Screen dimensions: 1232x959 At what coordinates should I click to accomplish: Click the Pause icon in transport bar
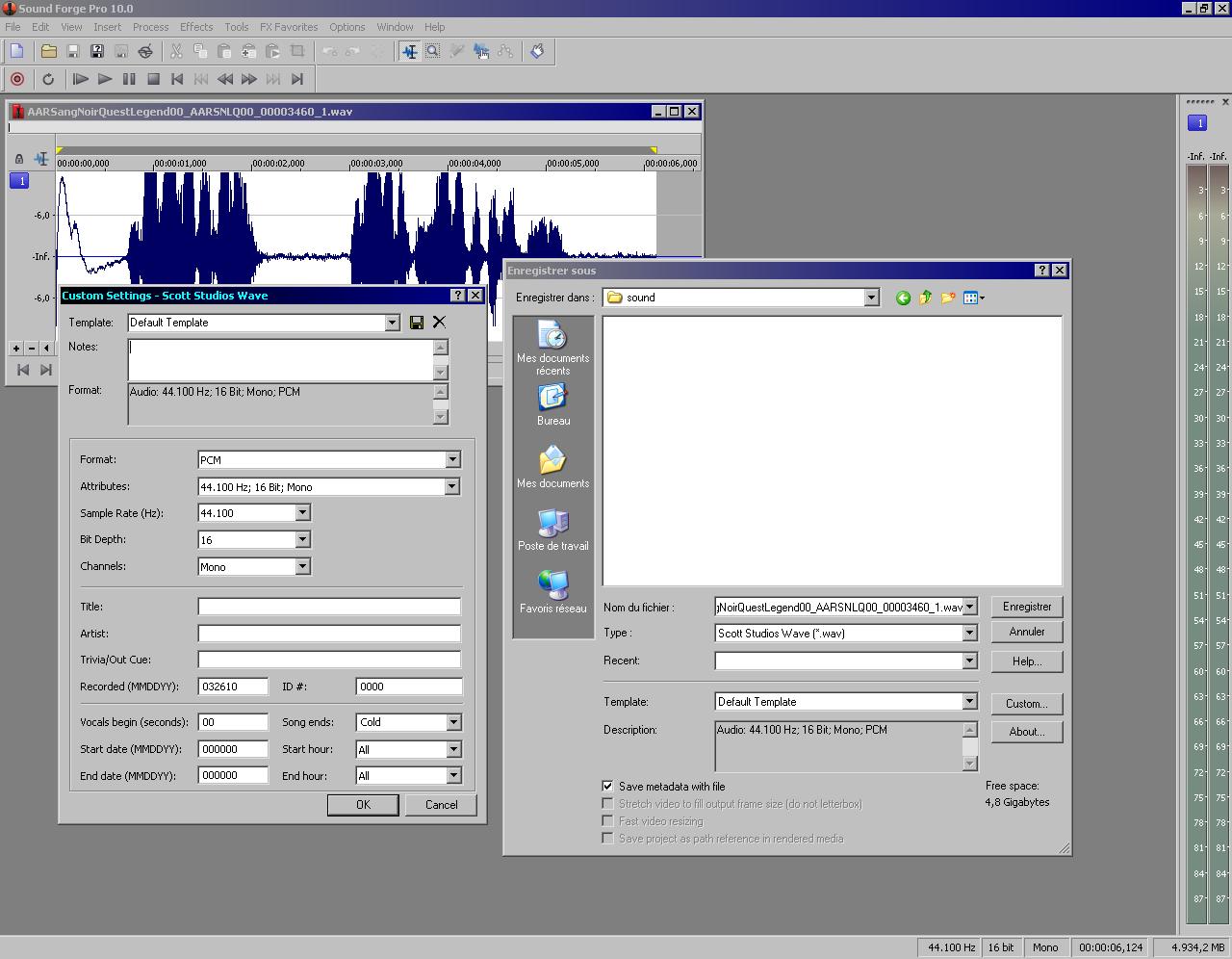tap(129, 79)
